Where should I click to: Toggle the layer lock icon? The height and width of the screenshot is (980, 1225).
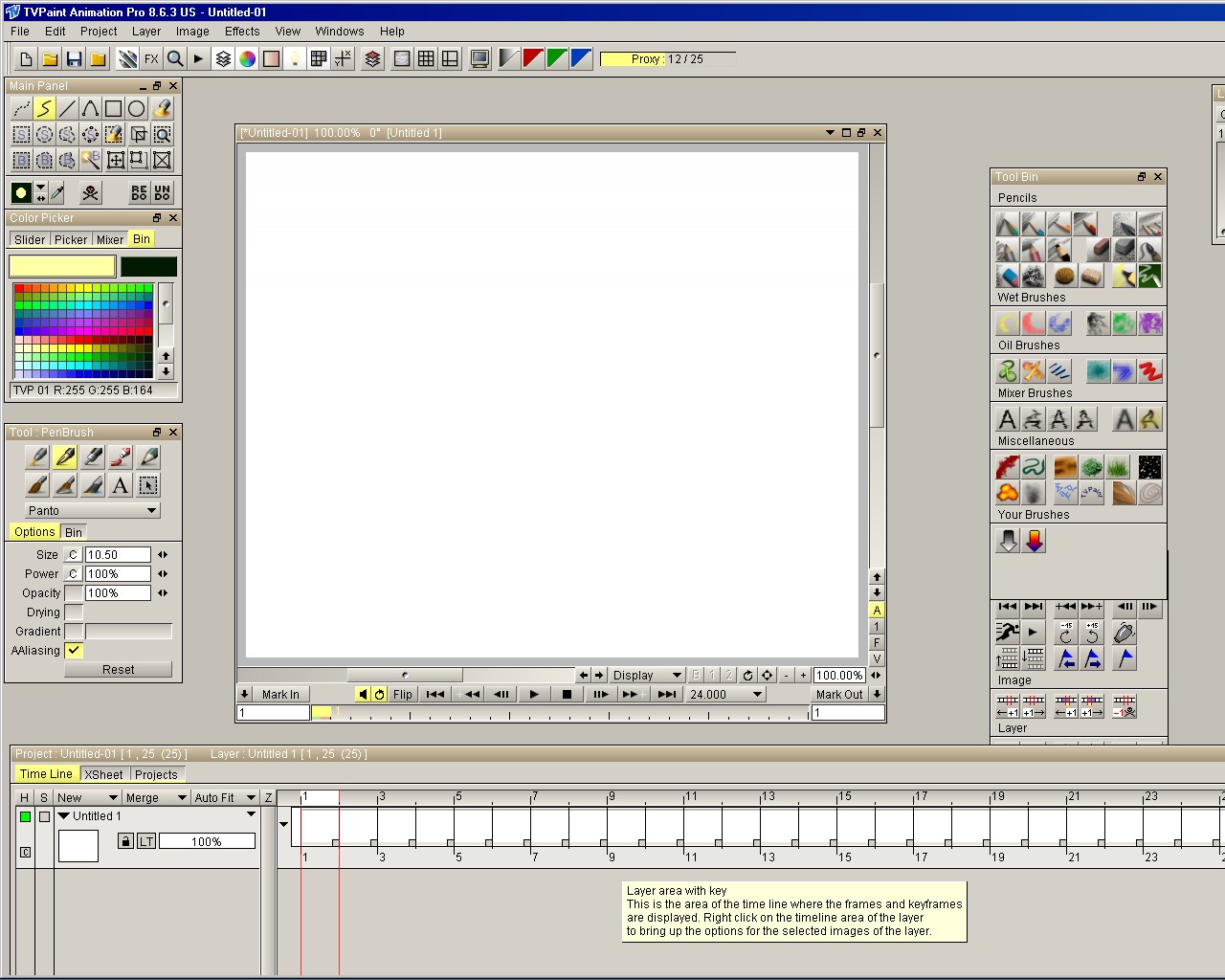125,841
